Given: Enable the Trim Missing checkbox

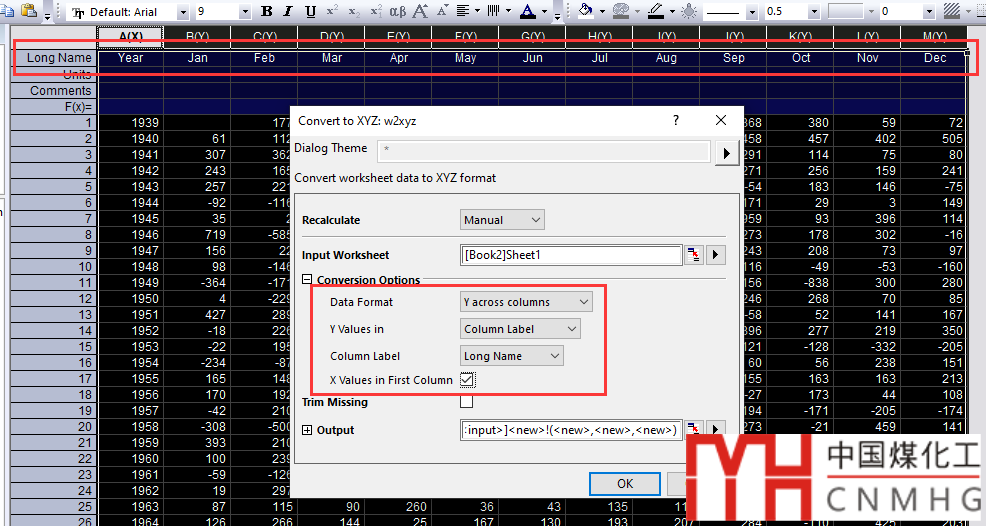Looking at the screenshot, I should (x=467, y=402).
